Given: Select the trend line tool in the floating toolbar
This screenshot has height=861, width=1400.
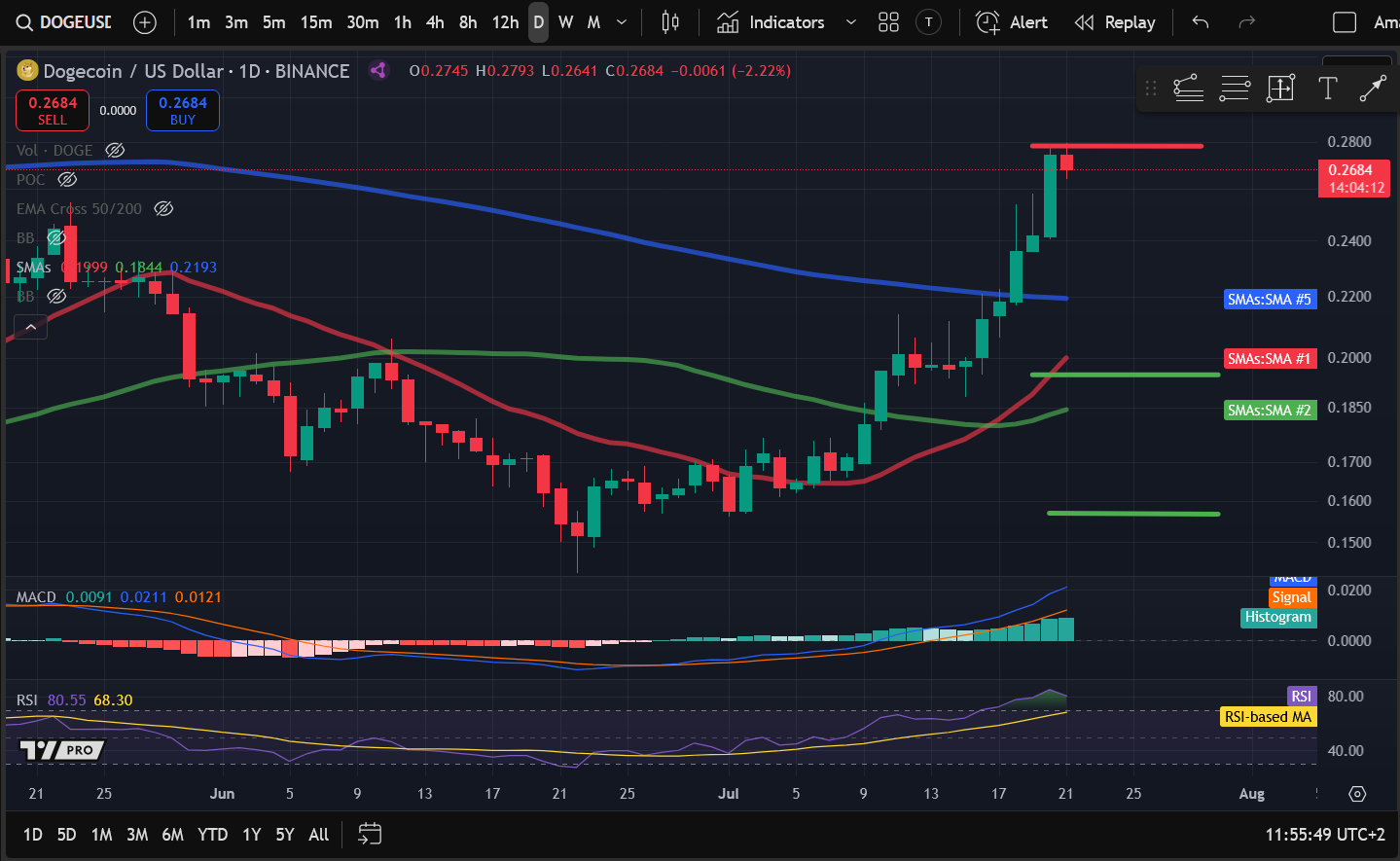Looking at the screenshot, I should tap(1188, 89).
